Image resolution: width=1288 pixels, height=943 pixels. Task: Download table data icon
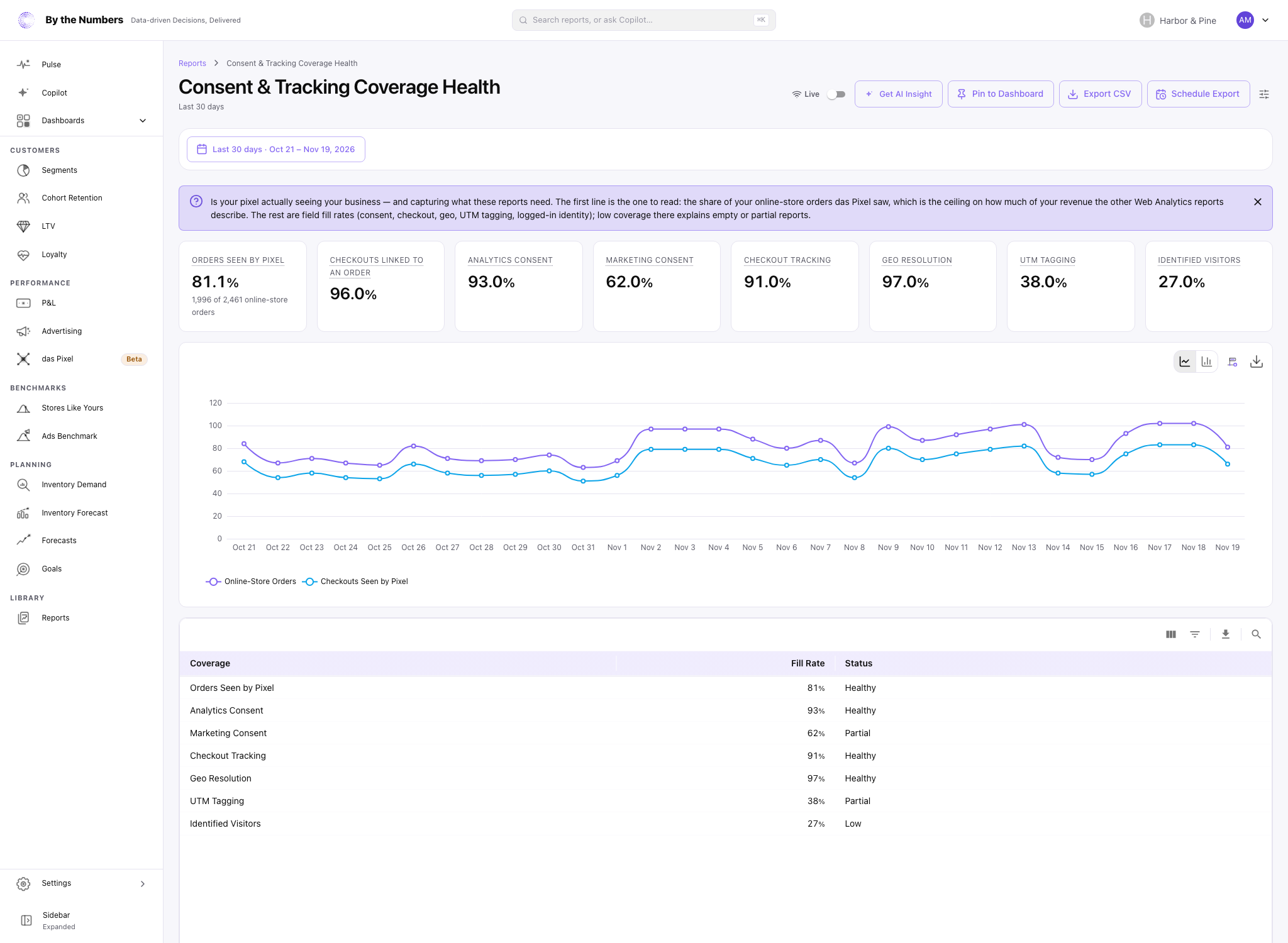click(1226, 634)
